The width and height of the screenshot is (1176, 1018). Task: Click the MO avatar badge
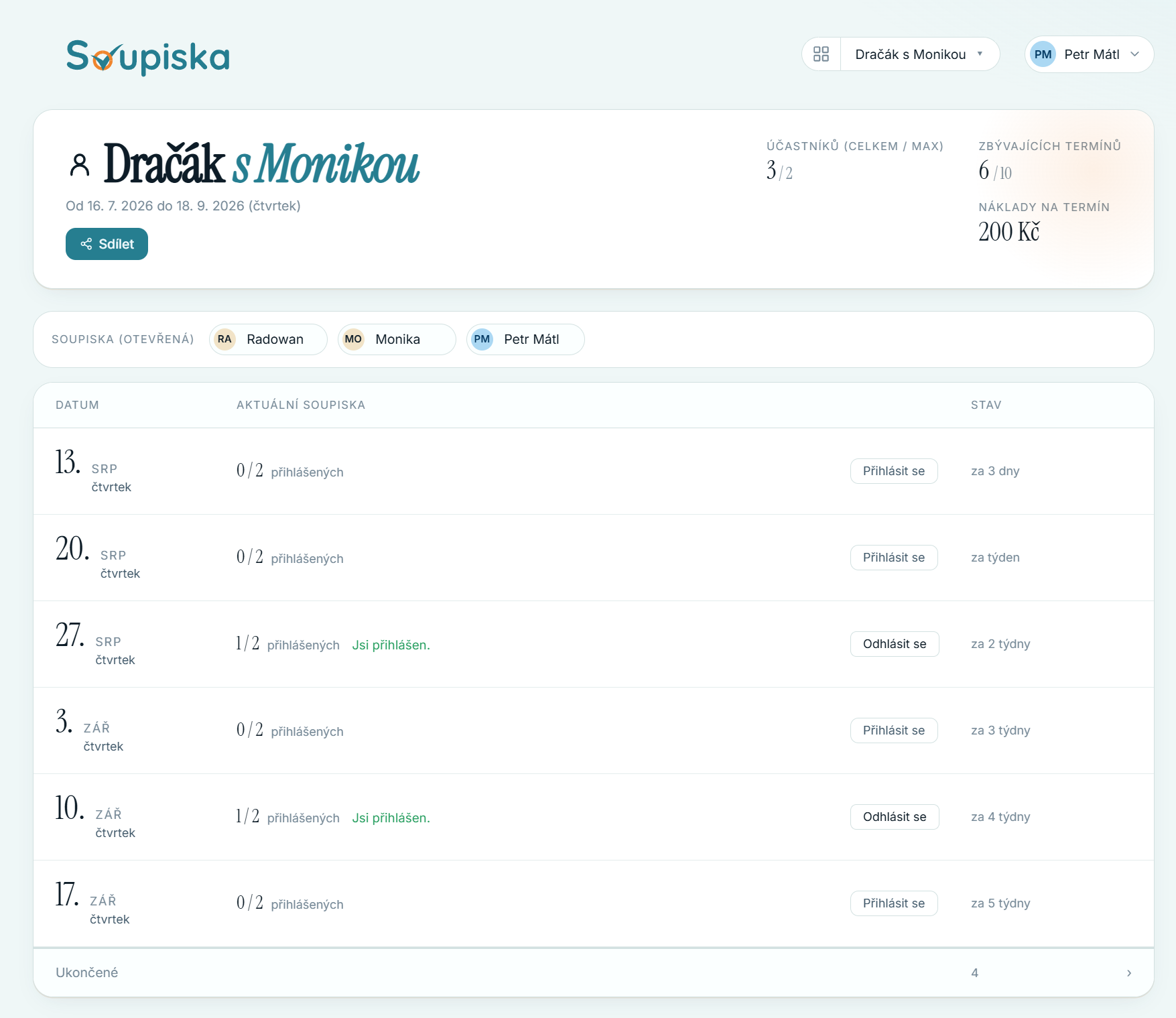coord(353,339)
